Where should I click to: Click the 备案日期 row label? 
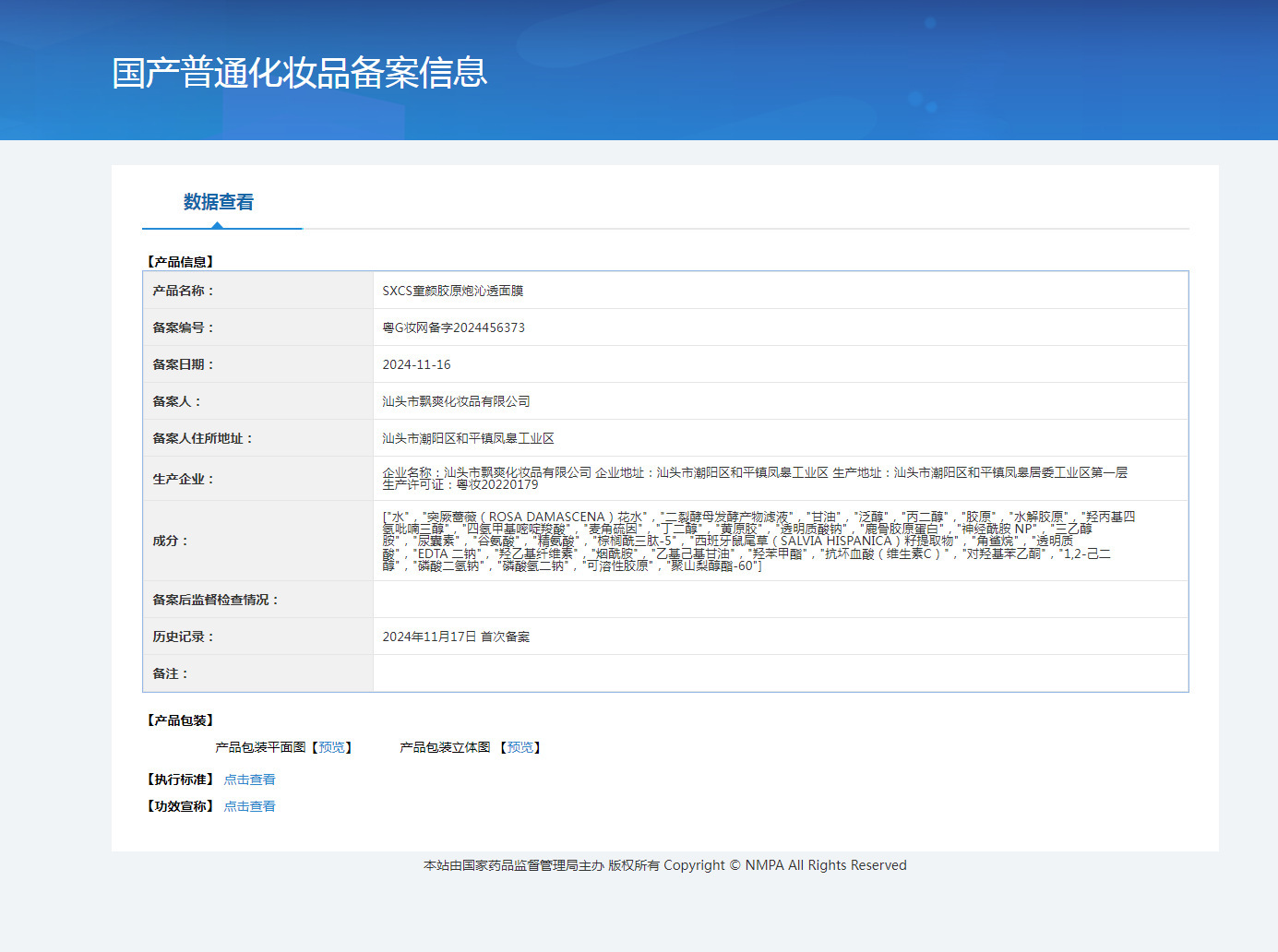(x=184, y=364)
